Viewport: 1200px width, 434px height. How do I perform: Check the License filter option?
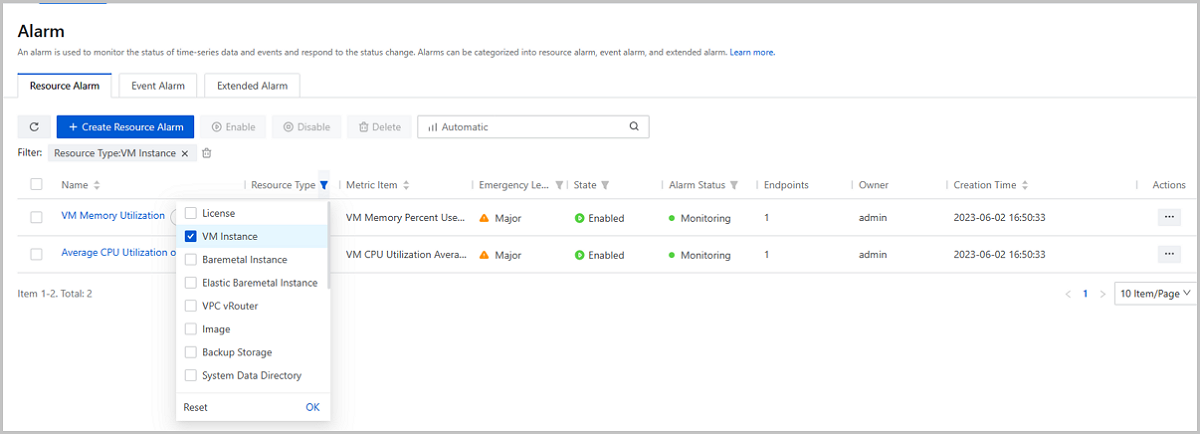pyautogui.click(x=191, y=214)
